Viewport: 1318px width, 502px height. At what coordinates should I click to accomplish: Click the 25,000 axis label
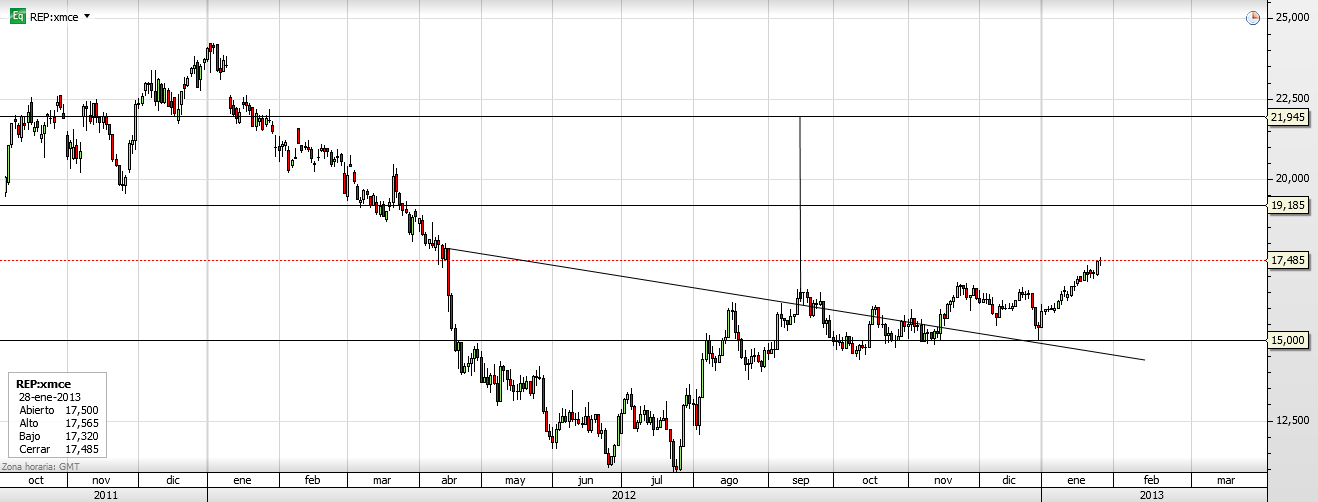(x=1293, y=17)
